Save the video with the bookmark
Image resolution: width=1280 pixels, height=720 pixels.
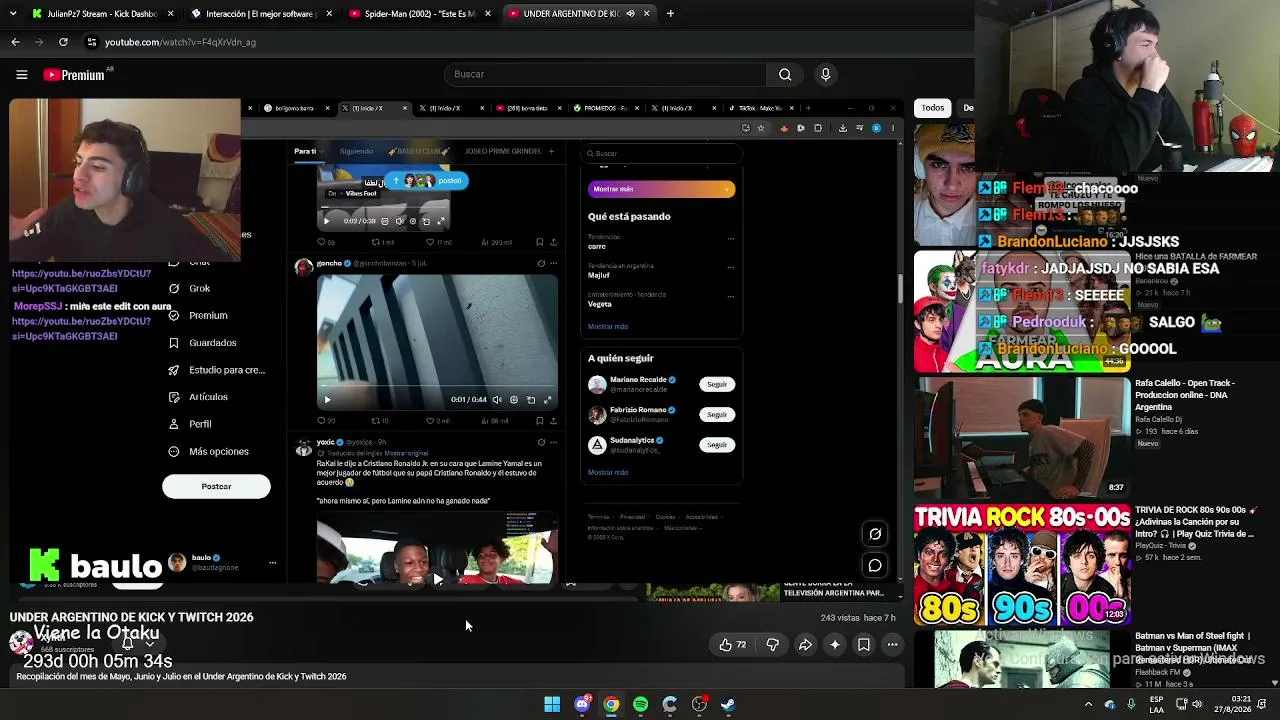864,645
